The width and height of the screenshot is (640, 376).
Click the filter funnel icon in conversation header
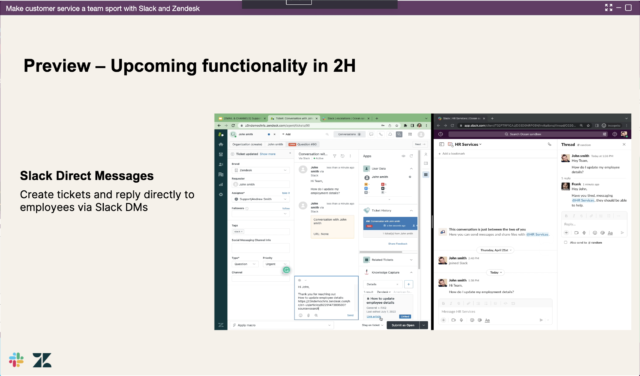pyautogui.click(x=334, y=156)
